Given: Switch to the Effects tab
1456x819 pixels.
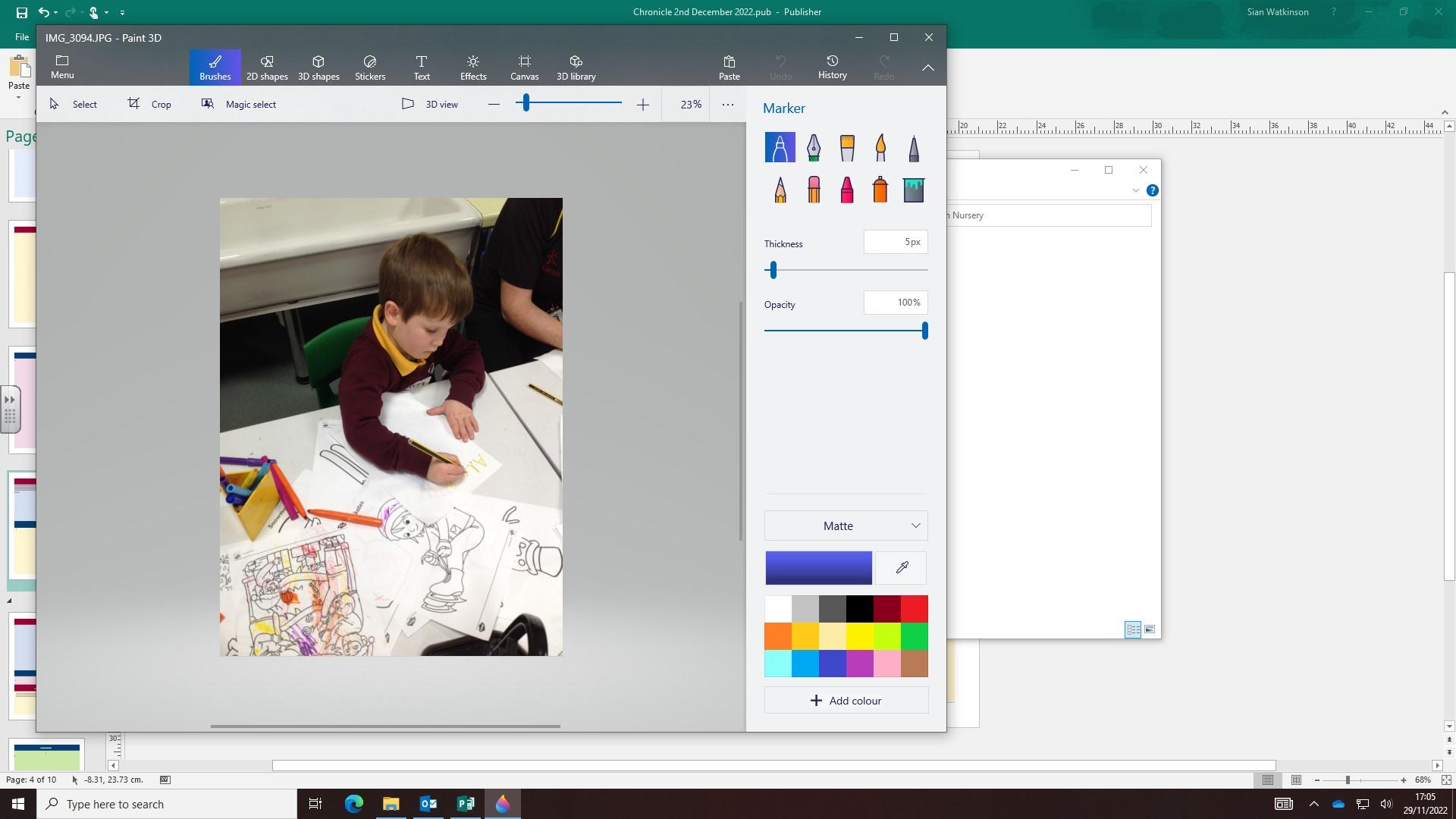Looking at the screenshot, I should click(472, 67).
